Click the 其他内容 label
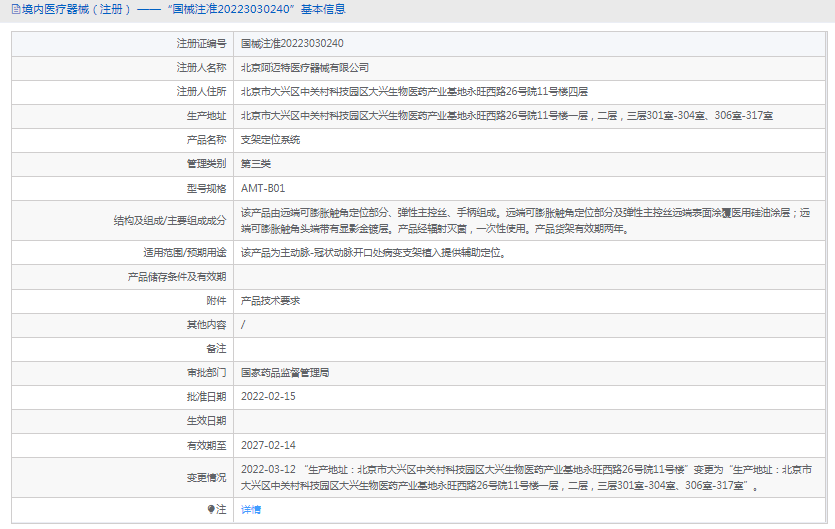This screenshot has width=835, height=529. click(x=206, y=325)
